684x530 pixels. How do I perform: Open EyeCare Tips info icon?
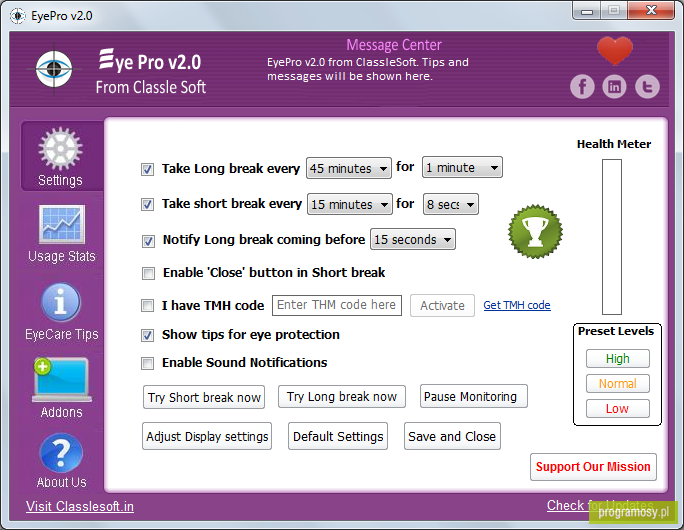(61, 302)
